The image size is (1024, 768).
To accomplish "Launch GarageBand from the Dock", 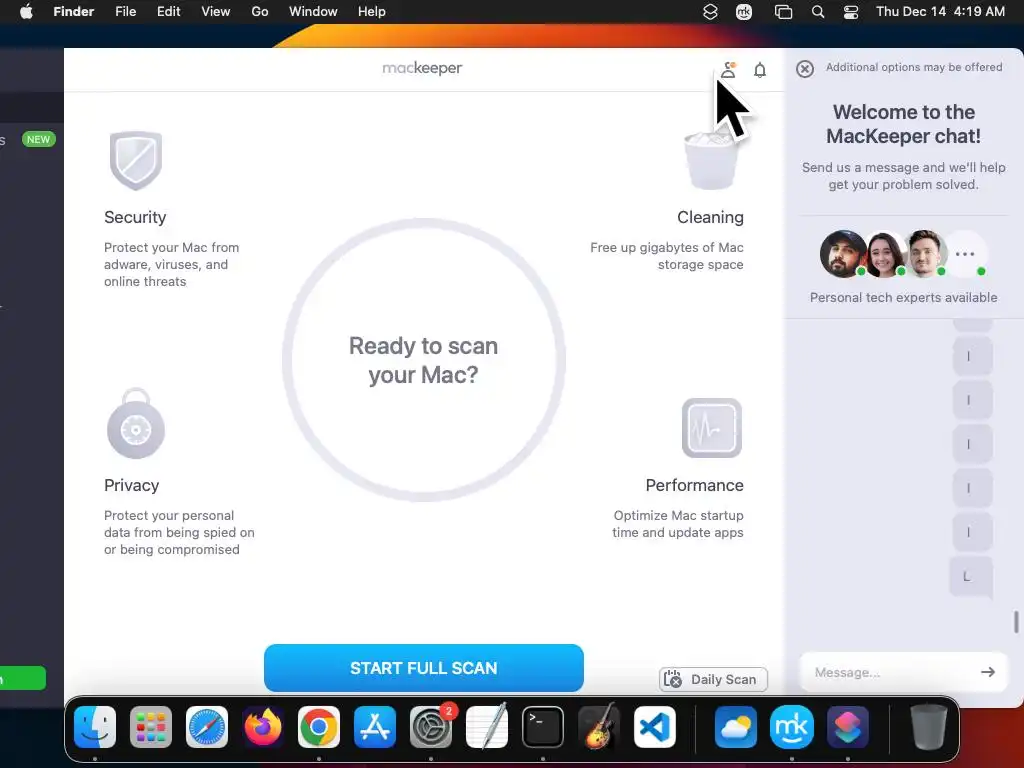I will pos(599,727).
